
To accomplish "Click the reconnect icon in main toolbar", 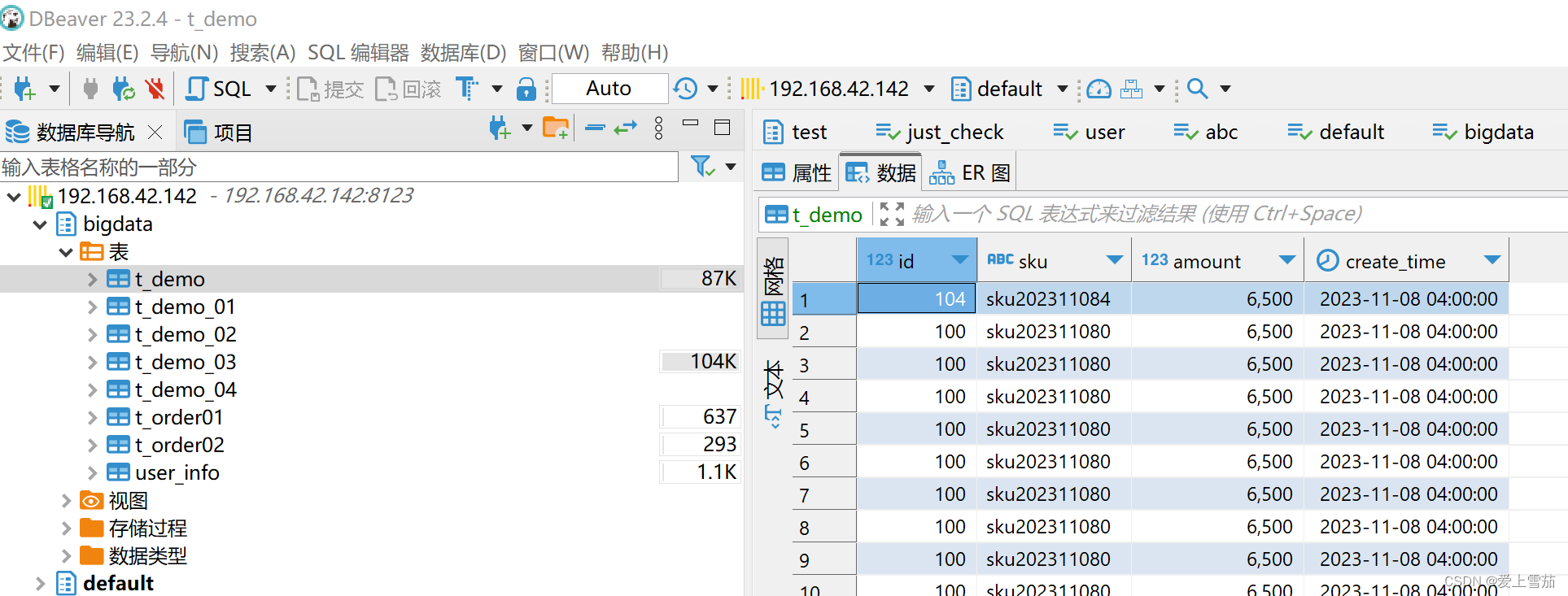I will coord(123,89).
